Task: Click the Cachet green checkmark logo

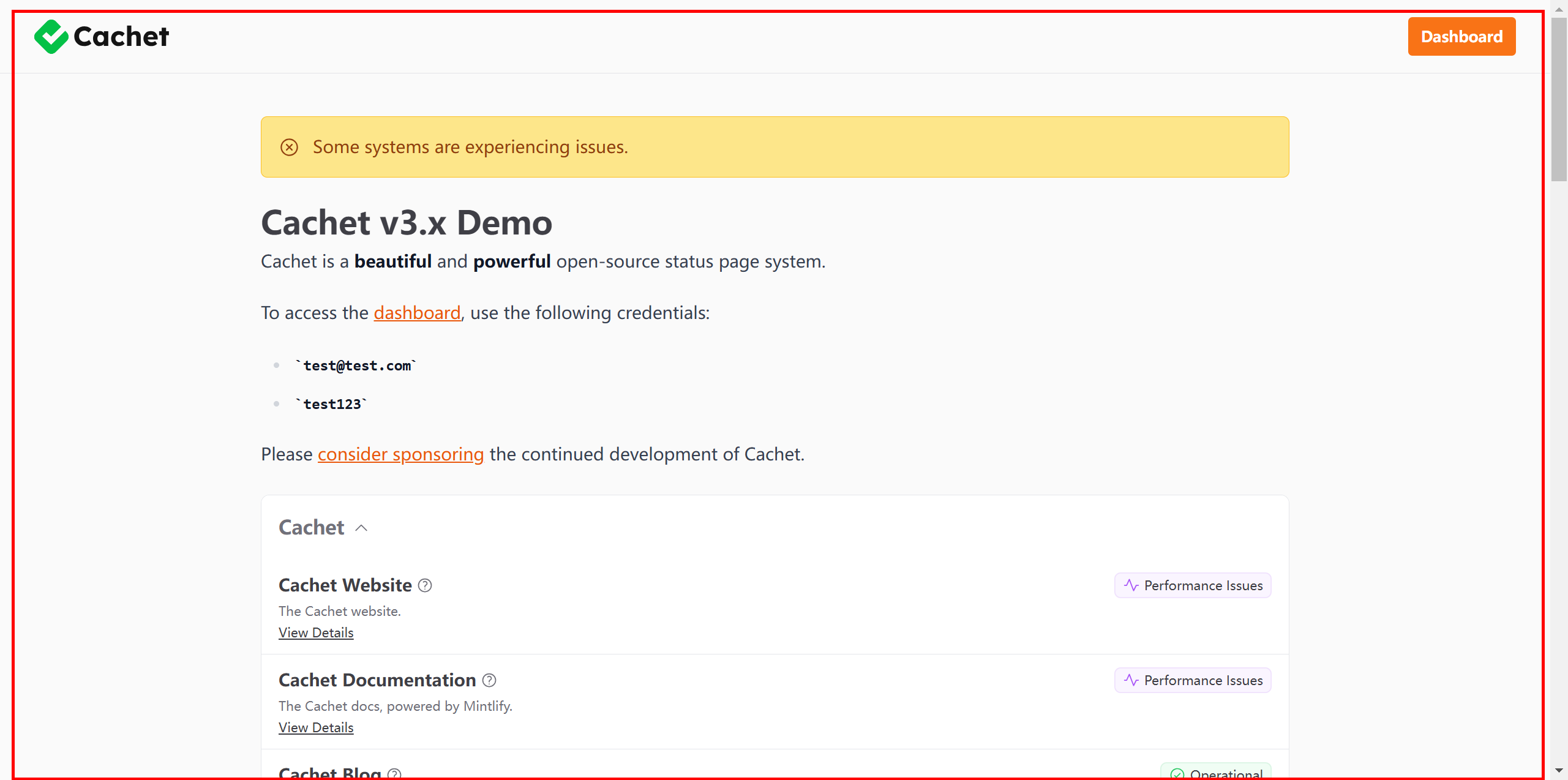Action: 51,37
